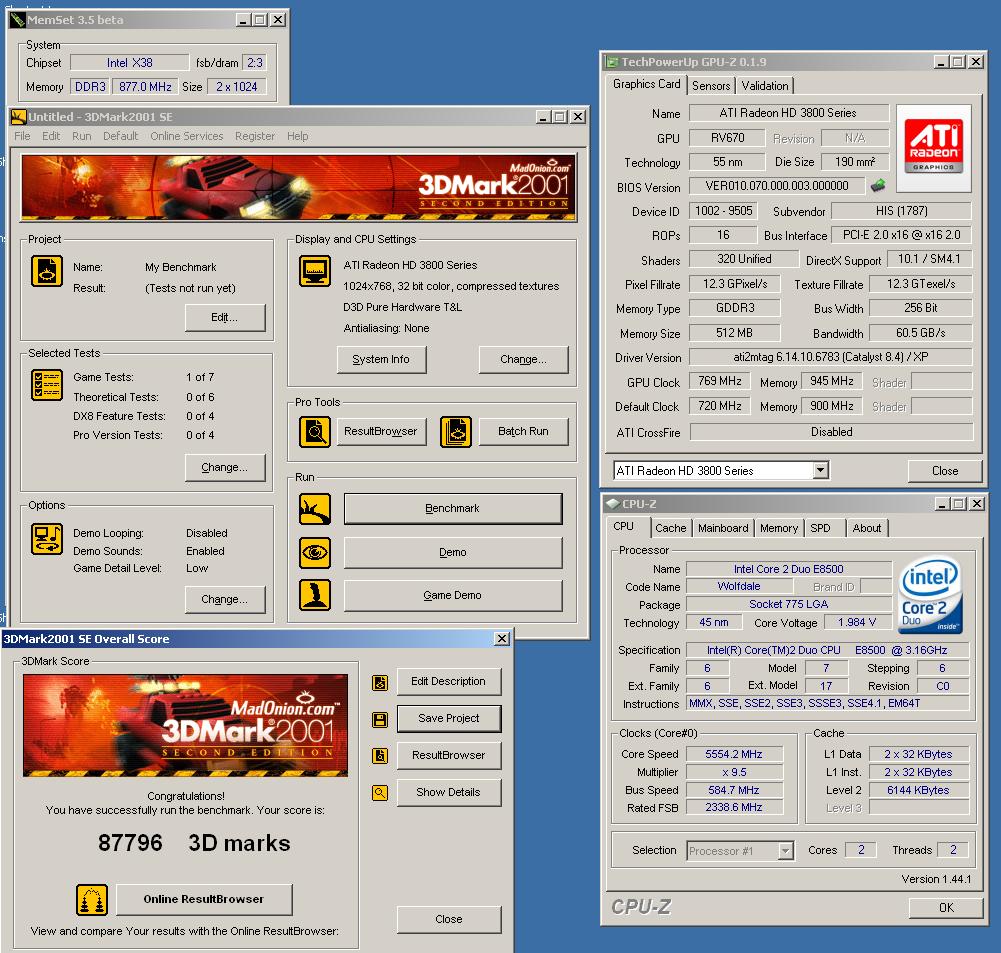
Task: Open the Edit menu in 3DMark2001
Action: (x=51, y=136)
